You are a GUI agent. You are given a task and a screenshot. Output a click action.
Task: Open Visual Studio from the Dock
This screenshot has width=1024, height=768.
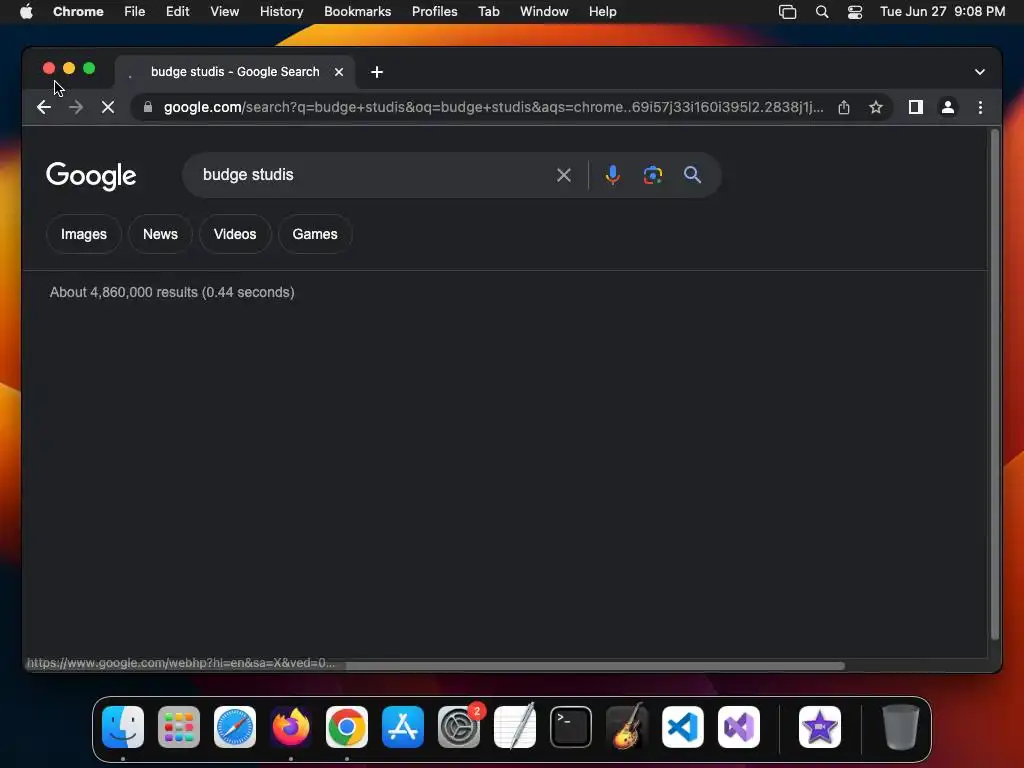[x=739, y=727]
